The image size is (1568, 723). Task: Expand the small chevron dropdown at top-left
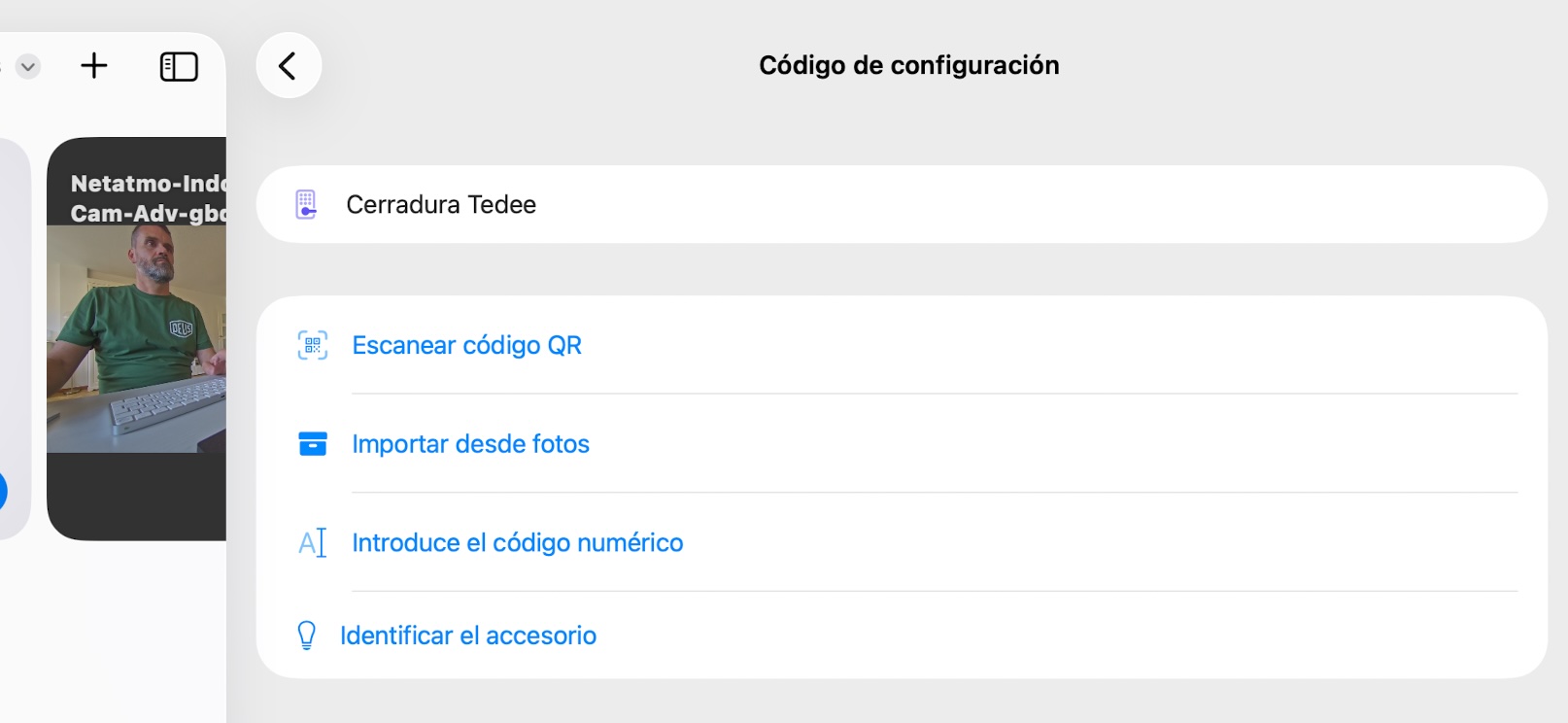[28, 67]
